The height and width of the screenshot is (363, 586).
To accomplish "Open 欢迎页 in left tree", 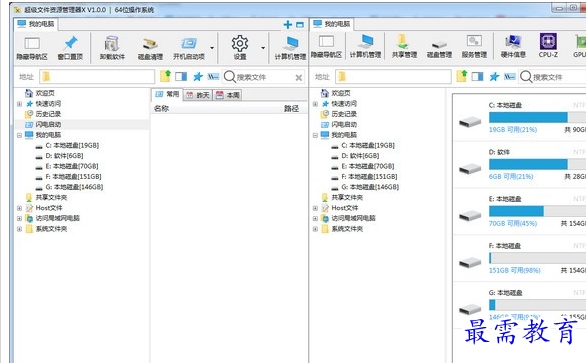I will click(x=40, y=93).
